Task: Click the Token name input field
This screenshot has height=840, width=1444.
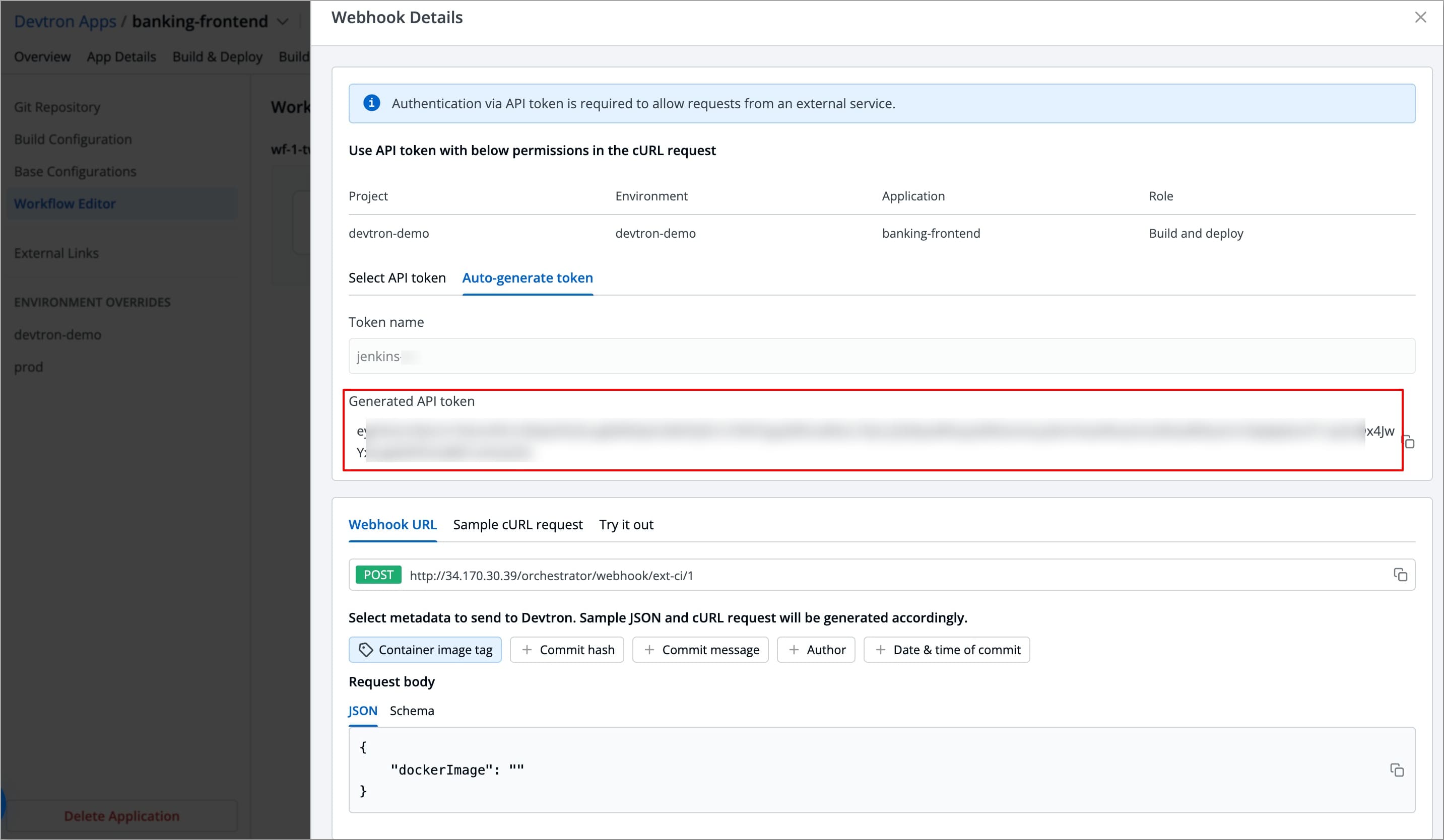Action: 881,356
